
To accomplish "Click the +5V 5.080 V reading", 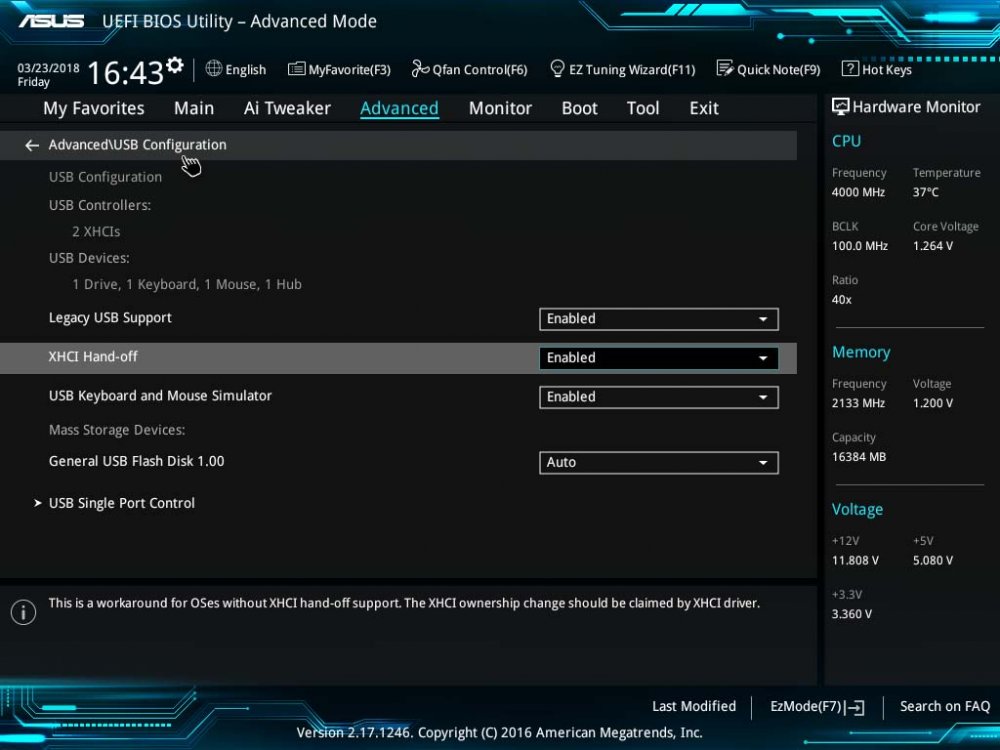I will (933, 561).
